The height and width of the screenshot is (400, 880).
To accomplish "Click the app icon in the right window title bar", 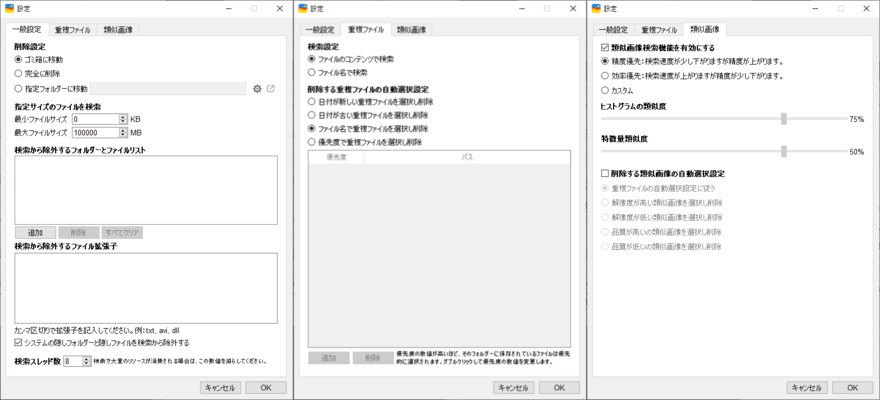I will pos(596,8).
